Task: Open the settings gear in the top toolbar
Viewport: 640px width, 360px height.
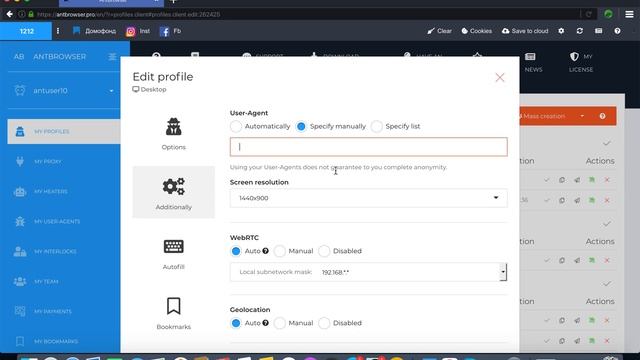Action: pos(561,31)
